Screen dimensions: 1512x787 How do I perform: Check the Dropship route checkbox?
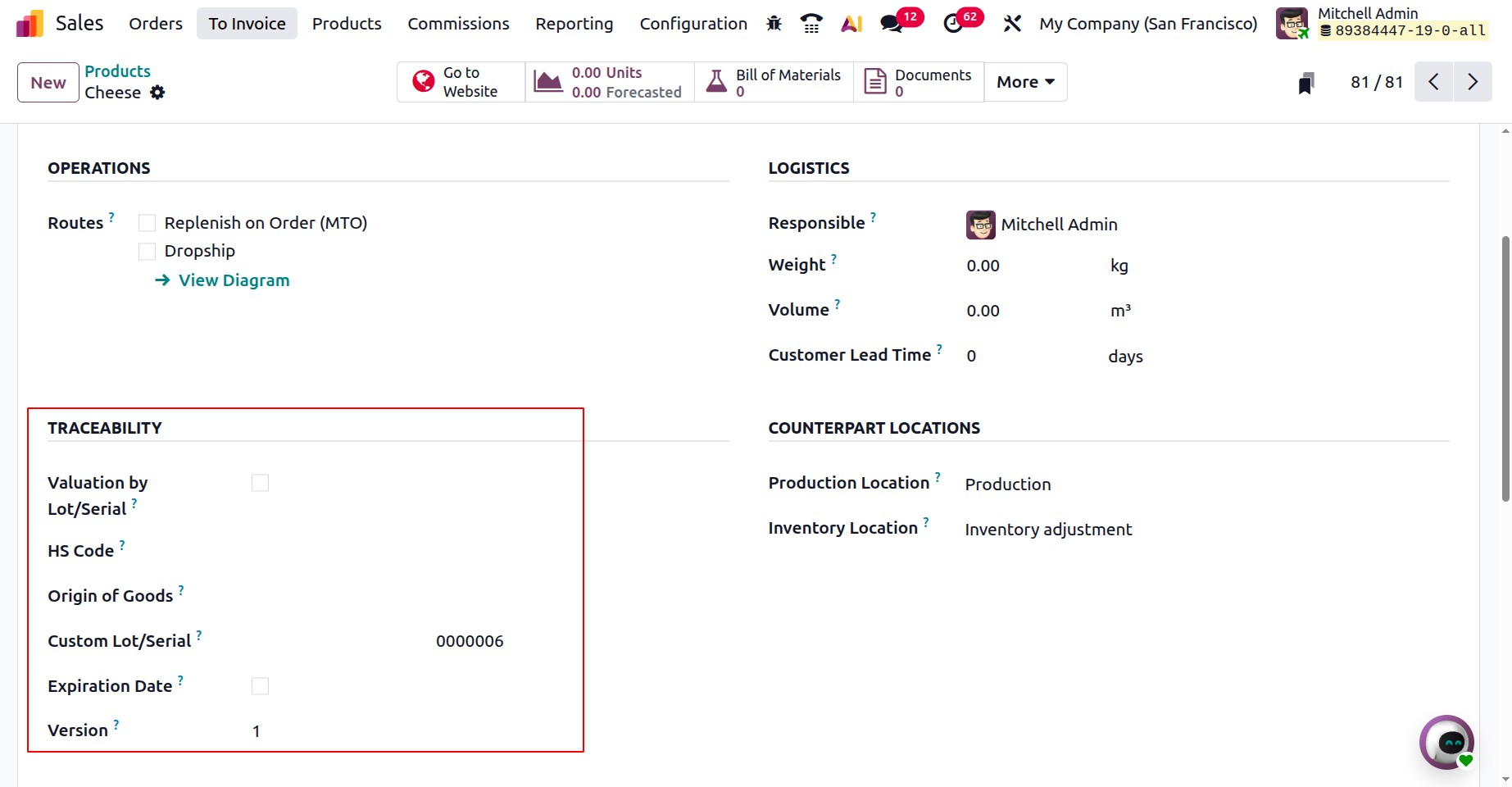(148, 251)
